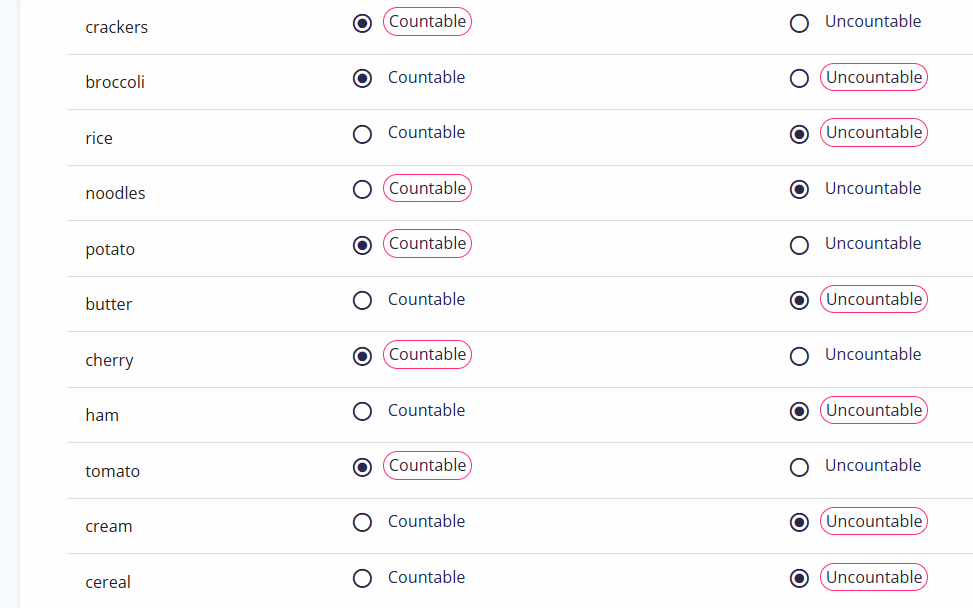Click the Uncountable label for butter
973x608 pixels.
click(x=874, y=300)
